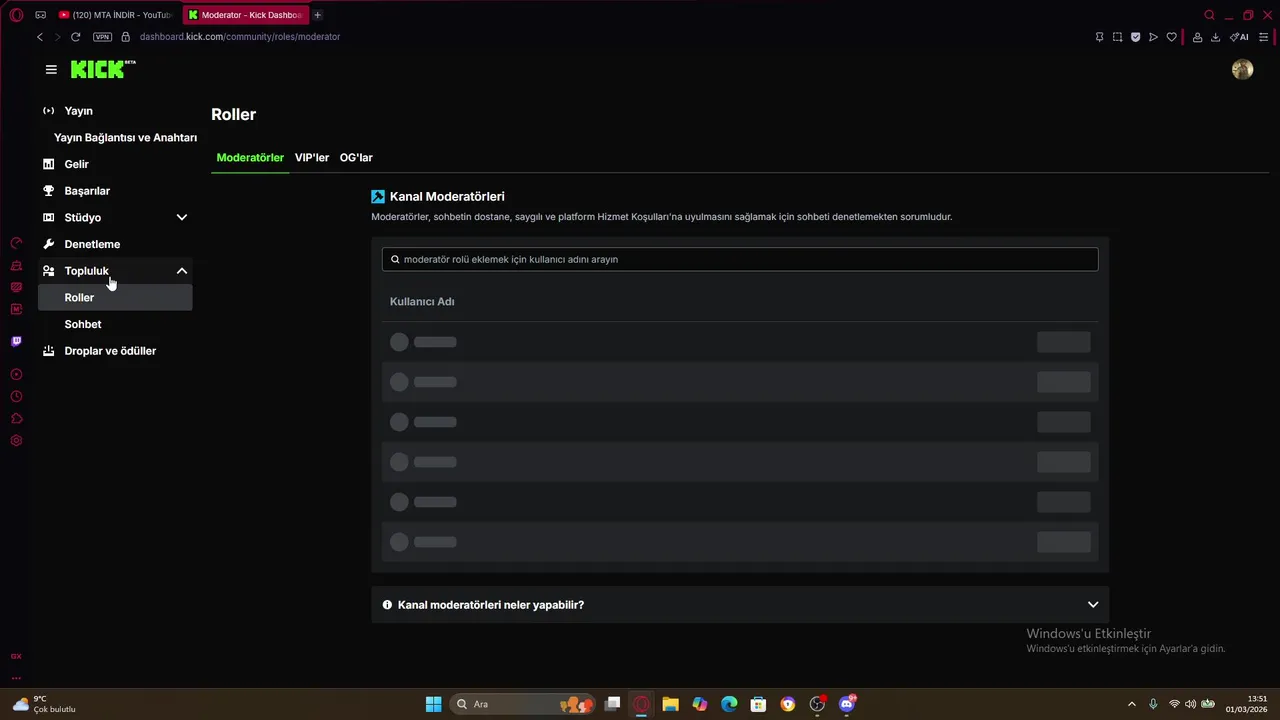The width and height of the screenshot is (1280, 720).
Task: Switch to the OG'lar tab
Action: [x=356, y=158]
